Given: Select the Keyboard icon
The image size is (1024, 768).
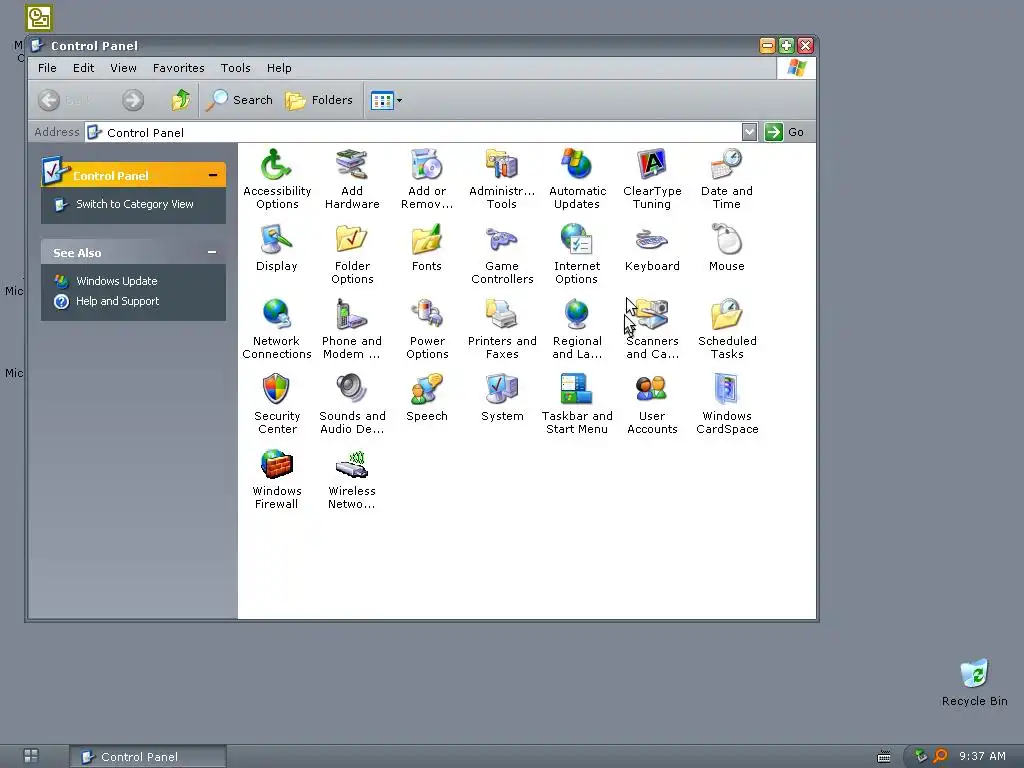Looking at the screenshot, I should [652, 248].
